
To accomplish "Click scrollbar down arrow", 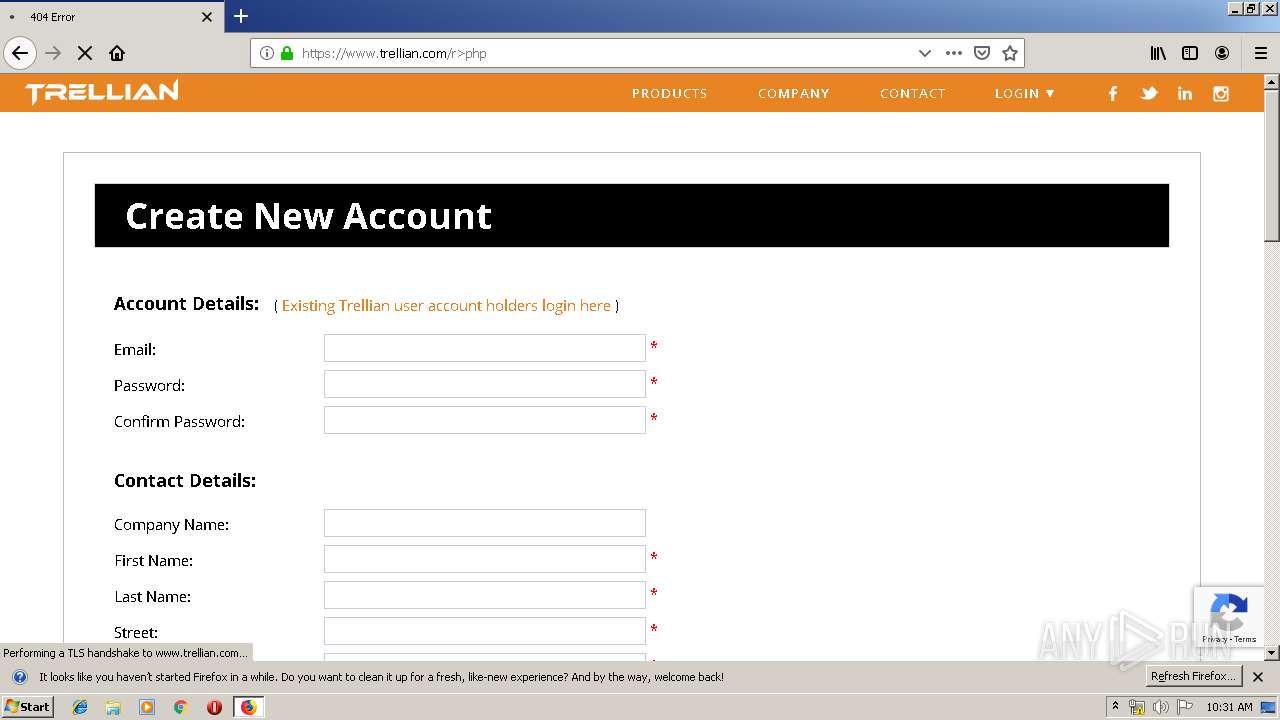I will click(1271, 653).
